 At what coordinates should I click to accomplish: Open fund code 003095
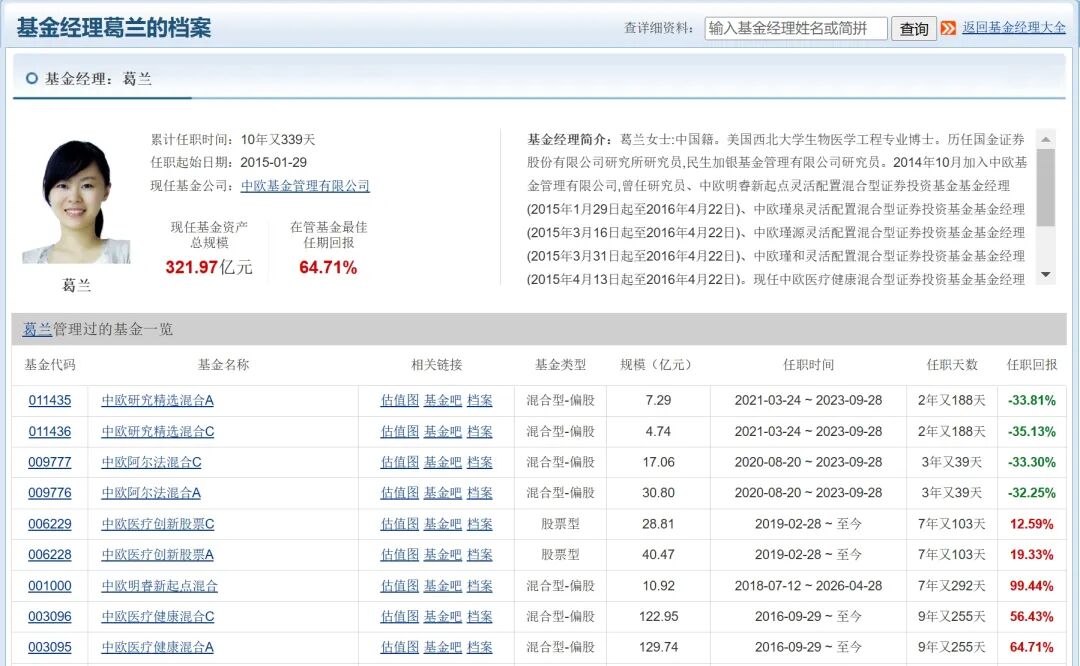[50, 647]
